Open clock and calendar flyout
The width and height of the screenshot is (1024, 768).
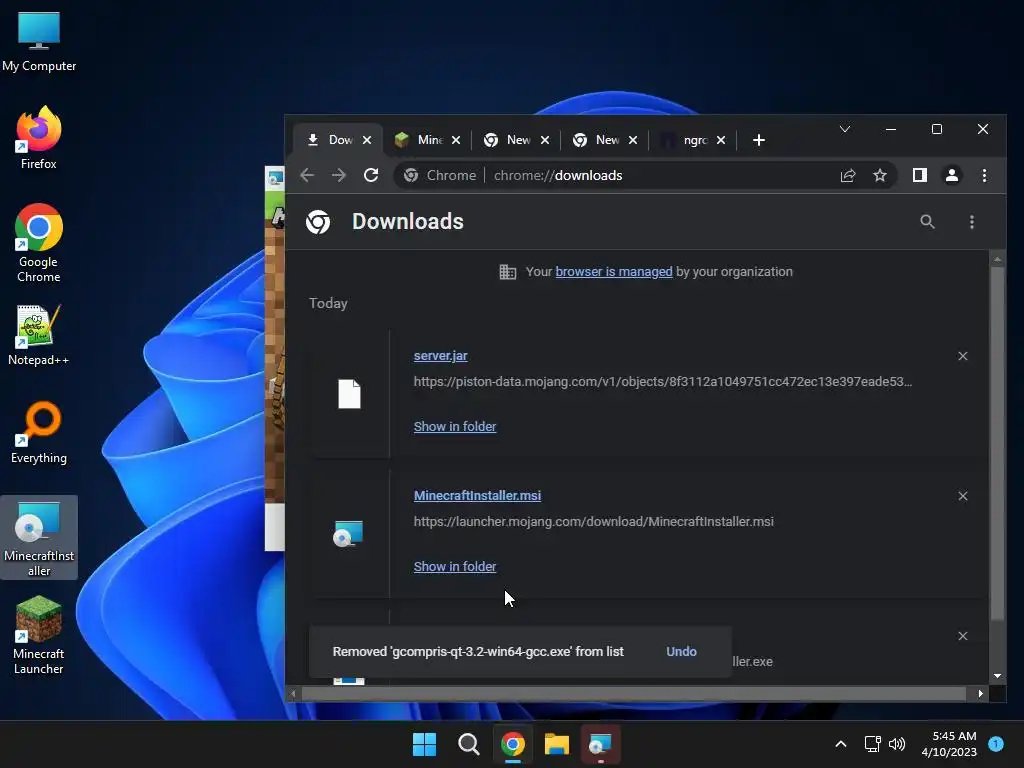949,744
